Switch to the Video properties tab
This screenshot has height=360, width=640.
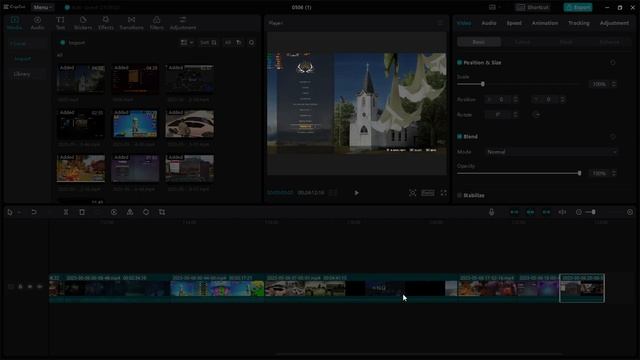[x=464, y=23]
